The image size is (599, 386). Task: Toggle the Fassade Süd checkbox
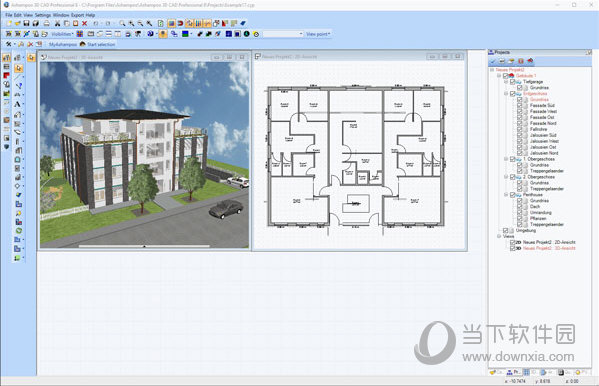[520, 105]
